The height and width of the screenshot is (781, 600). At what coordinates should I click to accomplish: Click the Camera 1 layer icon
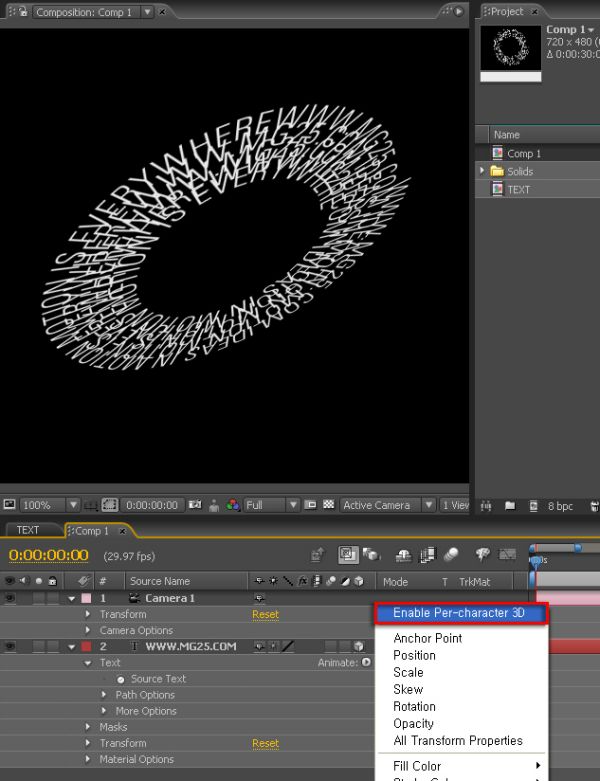(135, 598)
